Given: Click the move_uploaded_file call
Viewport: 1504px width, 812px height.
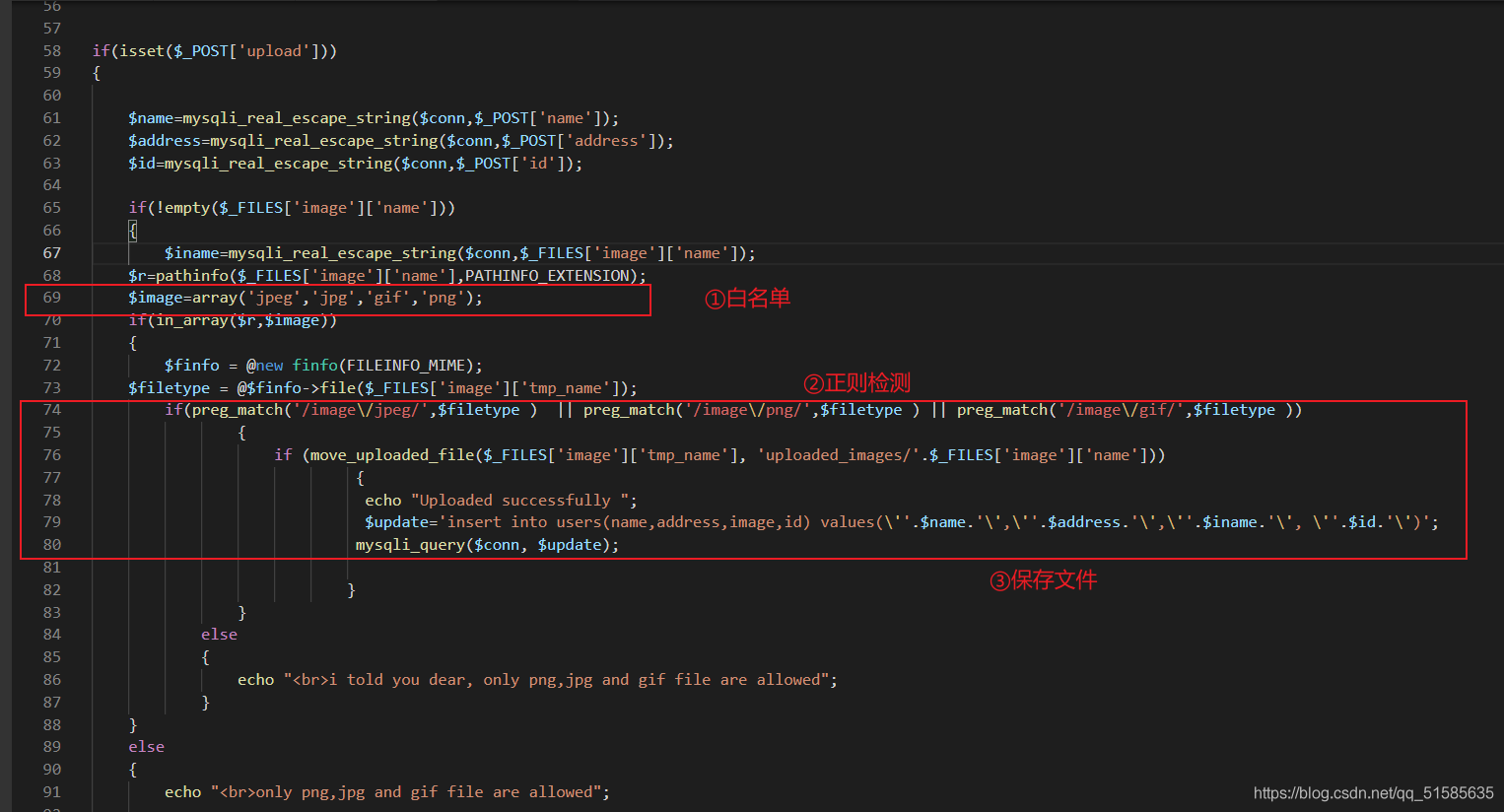Looking at the screenshot, I should tap(733, 455).
